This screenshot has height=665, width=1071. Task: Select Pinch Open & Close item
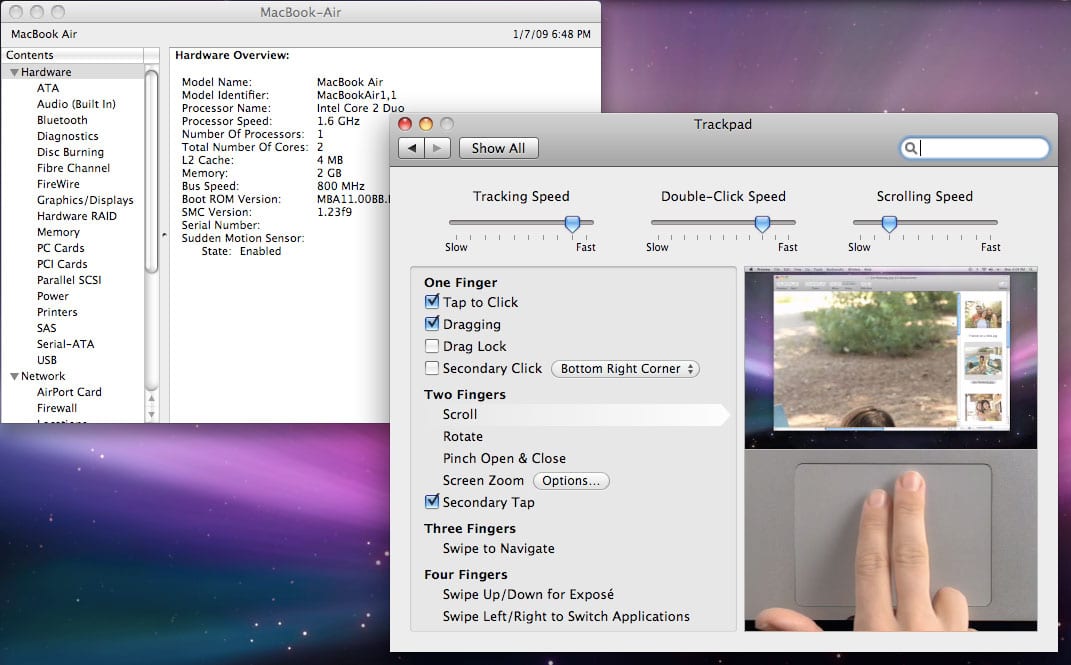pyautogui.click(x=504, y=458)
